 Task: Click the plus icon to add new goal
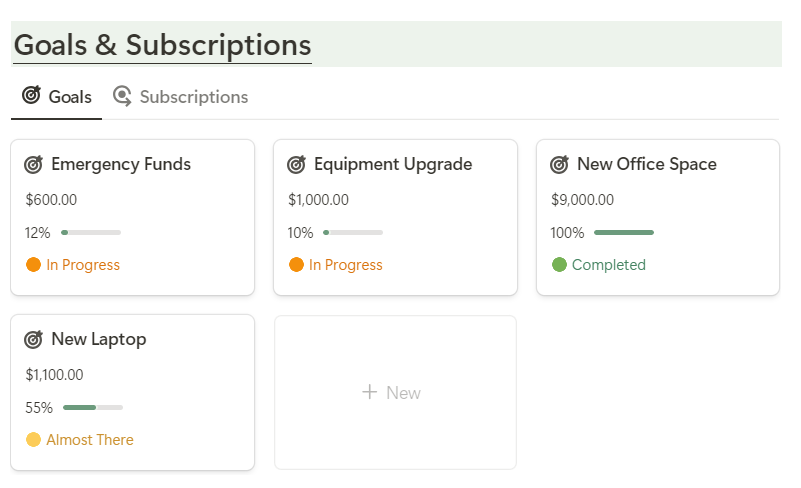coord(370,392)
